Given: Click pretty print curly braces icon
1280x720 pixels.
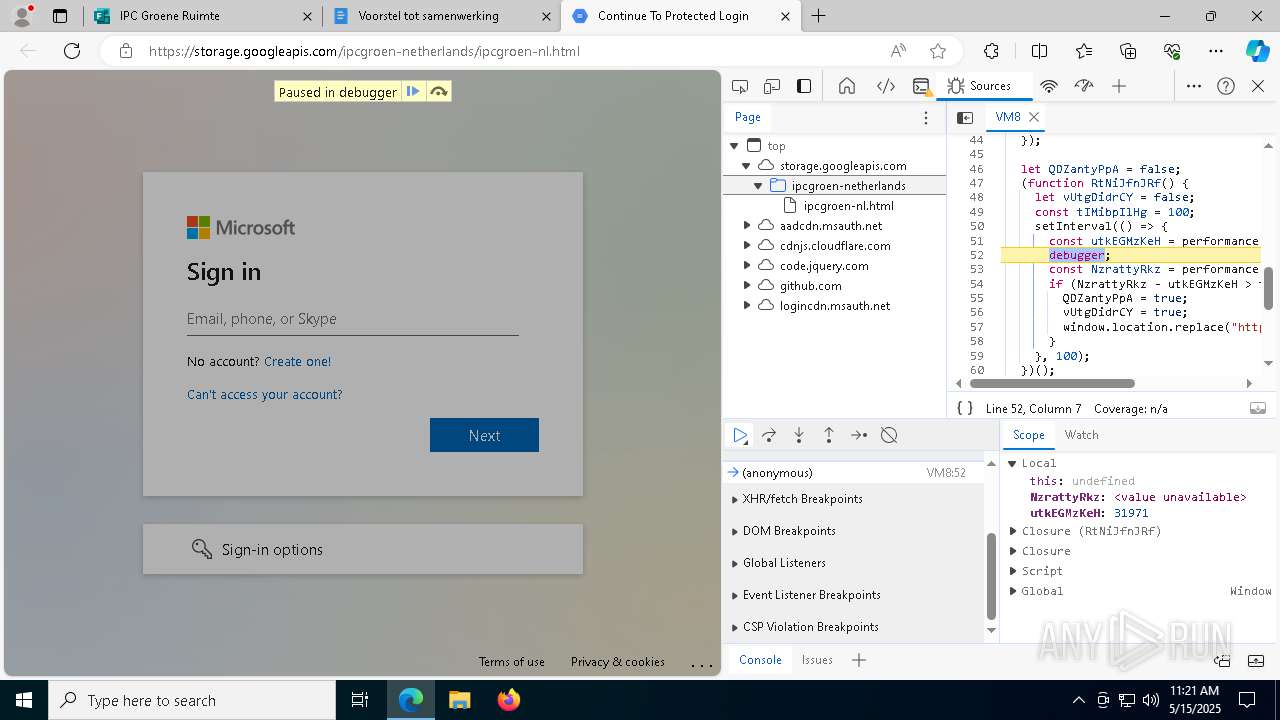Looking at the screenshot, I should coord(965,408).
